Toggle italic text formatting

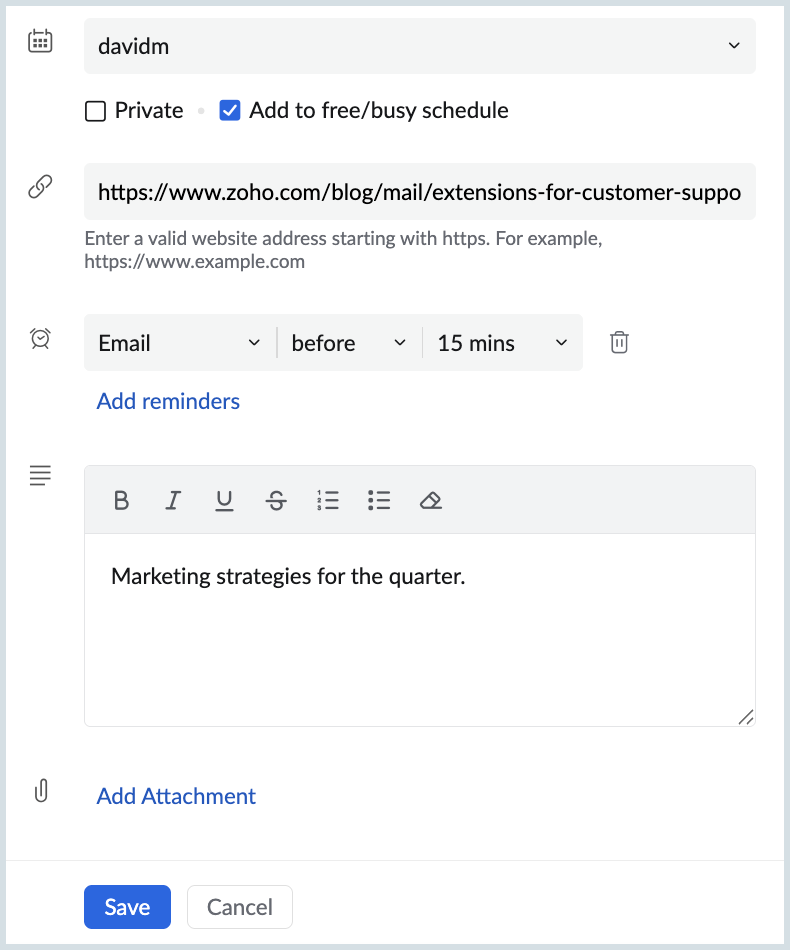(173, 500)
